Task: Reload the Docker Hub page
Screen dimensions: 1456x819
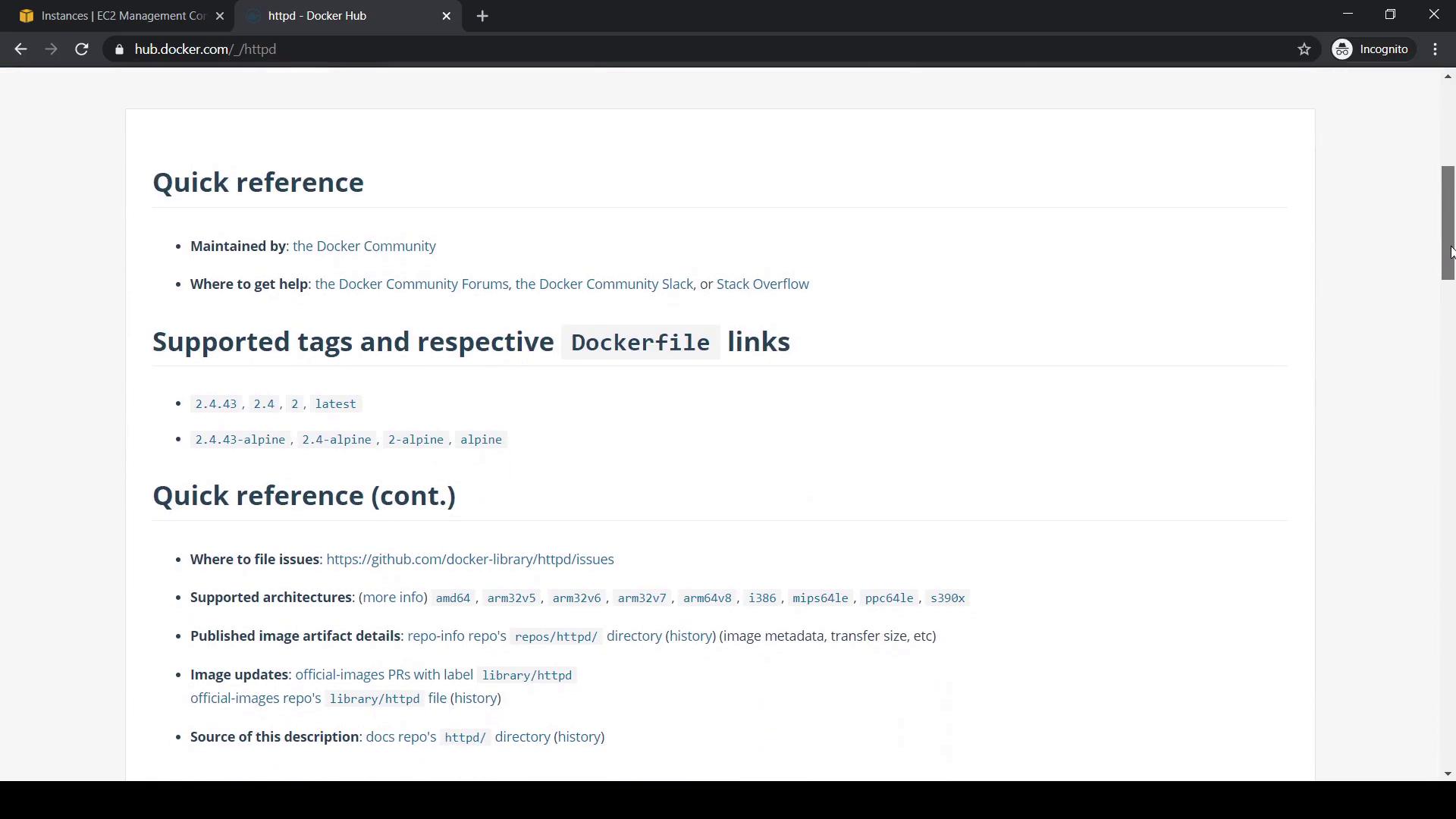Action: tap(82, 49)
